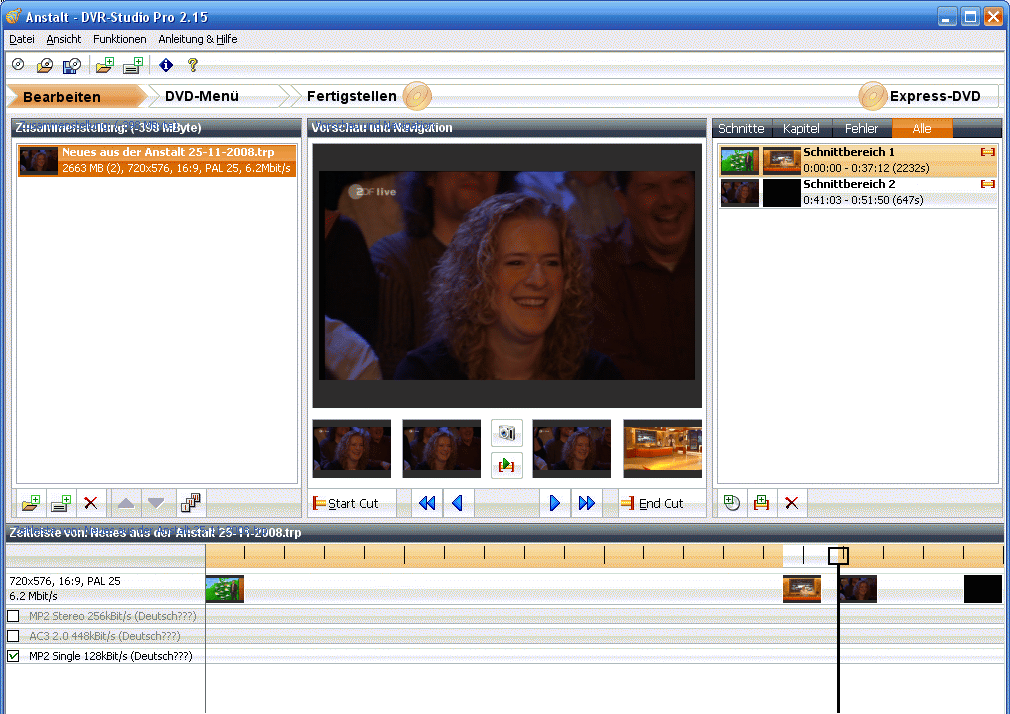
Task: Check the AC3 2.0 448kBit/s audio track
Action: (x=13, y=636)
